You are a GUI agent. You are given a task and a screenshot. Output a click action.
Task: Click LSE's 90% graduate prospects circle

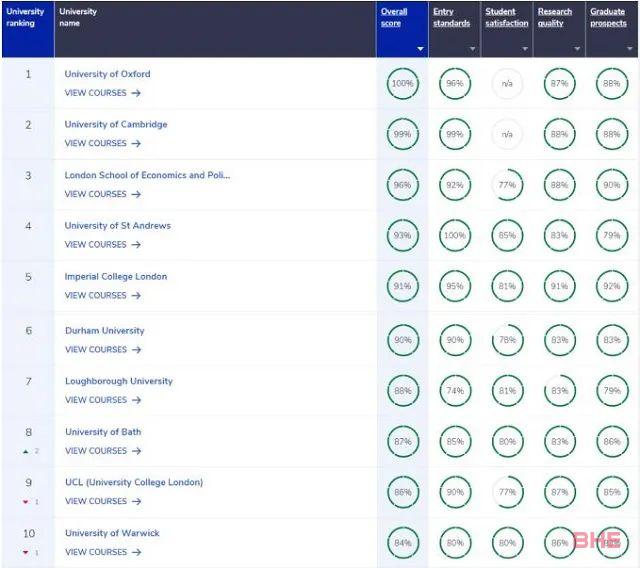coord(612,185)
